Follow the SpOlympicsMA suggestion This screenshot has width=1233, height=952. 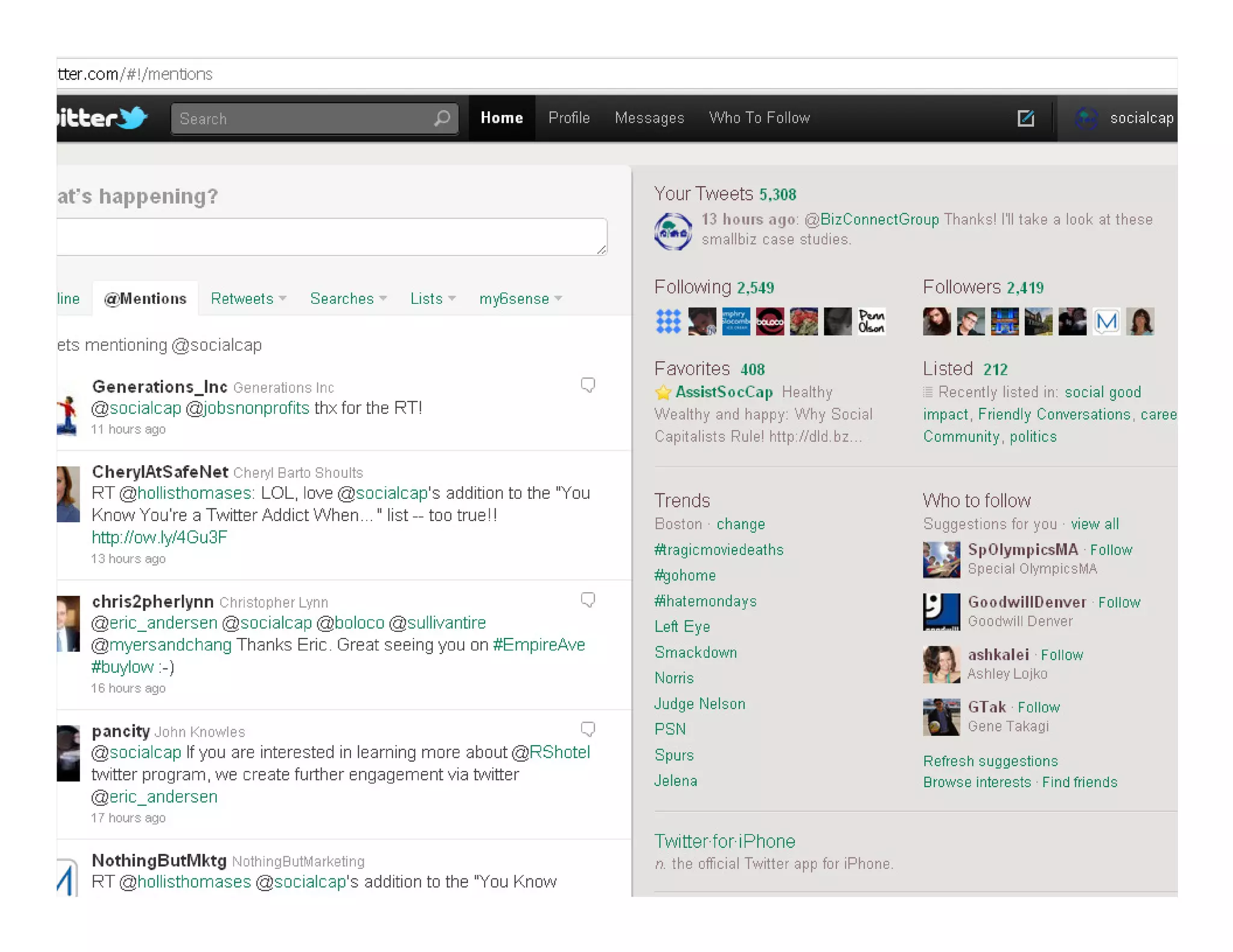(x=1111, y=549)
